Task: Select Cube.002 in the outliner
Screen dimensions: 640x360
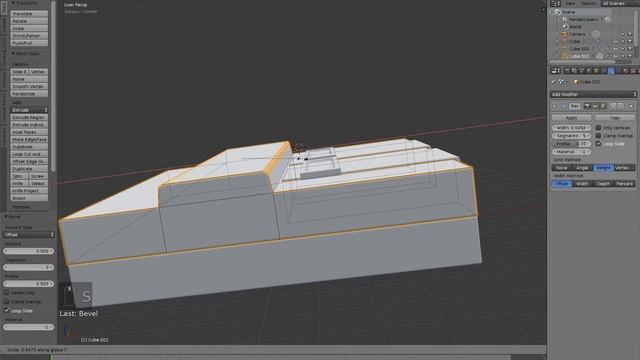Action: point(579,56)
